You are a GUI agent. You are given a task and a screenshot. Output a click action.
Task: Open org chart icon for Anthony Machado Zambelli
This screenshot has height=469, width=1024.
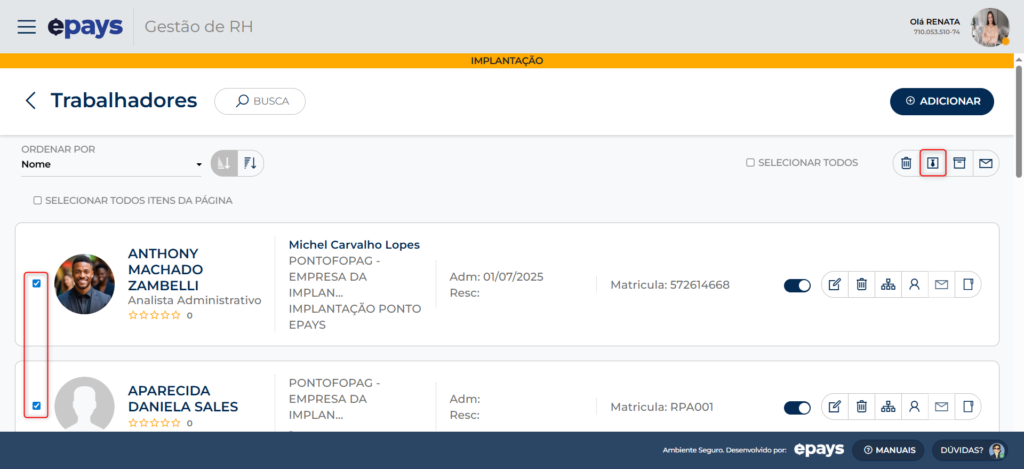(888, 285)
